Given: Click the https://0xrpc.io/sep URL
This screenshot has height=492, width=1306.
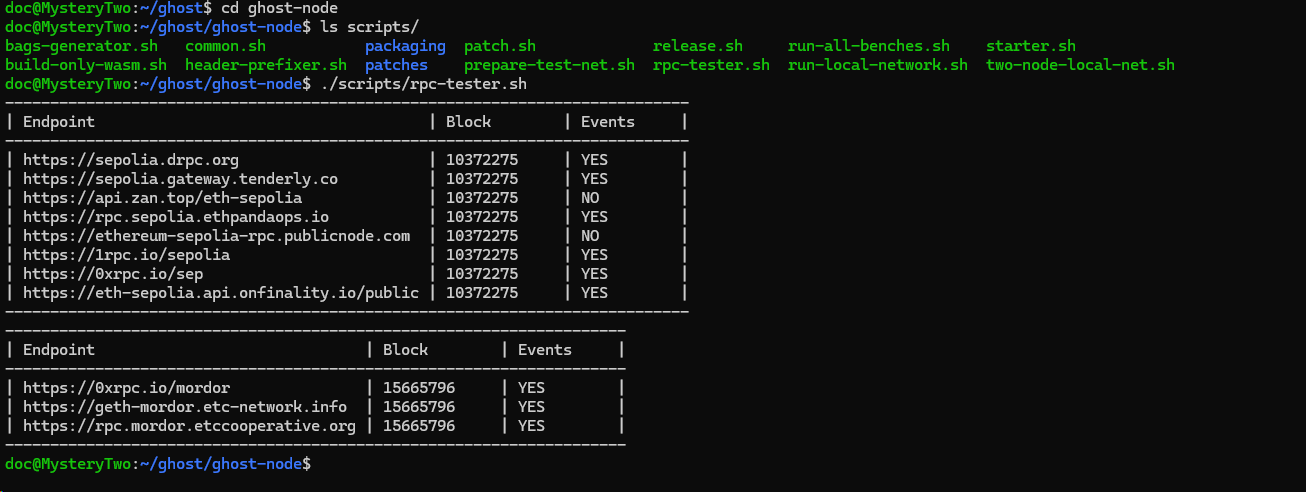Looking at the screenshot, I should [x=112, y=274].
